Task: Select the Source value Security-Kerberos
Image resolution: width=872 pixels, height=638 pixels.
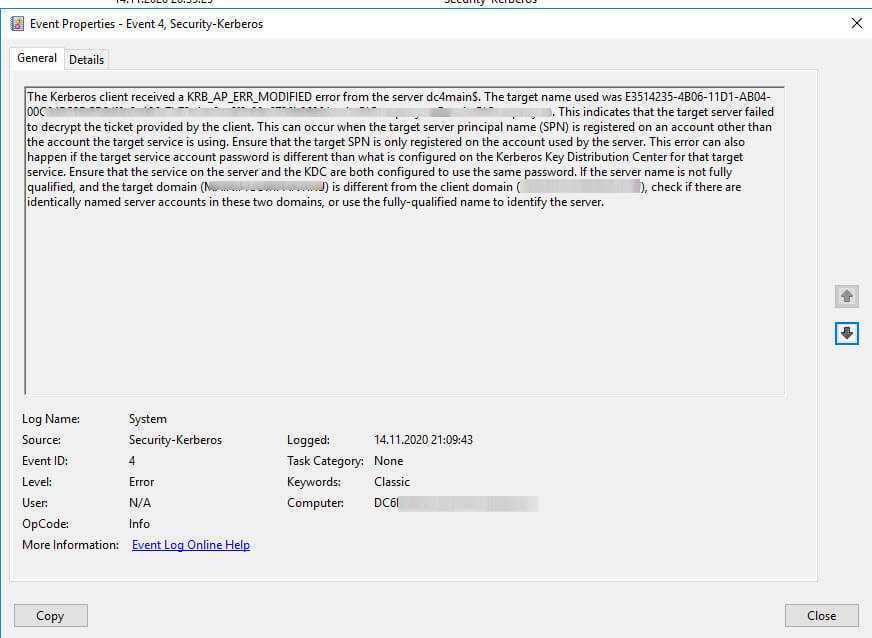Action: pos(175,440)
